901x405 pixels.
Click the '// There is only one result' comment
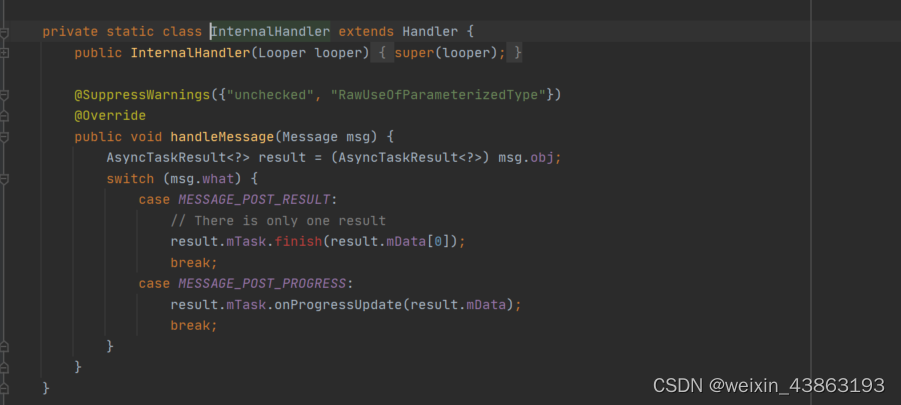(x=278, y=221)
